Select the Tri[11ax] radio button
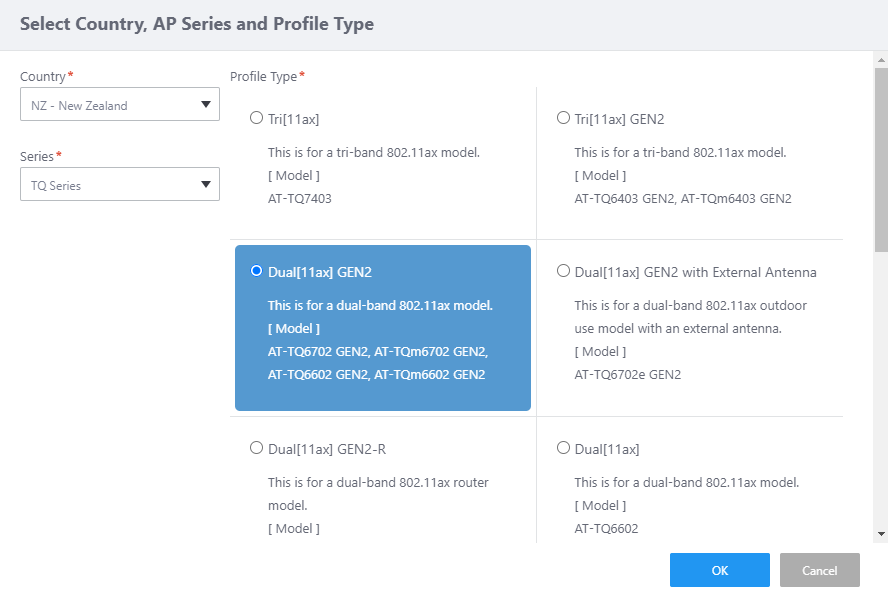The width and height of the screenshot is (888, 604). 257,118
